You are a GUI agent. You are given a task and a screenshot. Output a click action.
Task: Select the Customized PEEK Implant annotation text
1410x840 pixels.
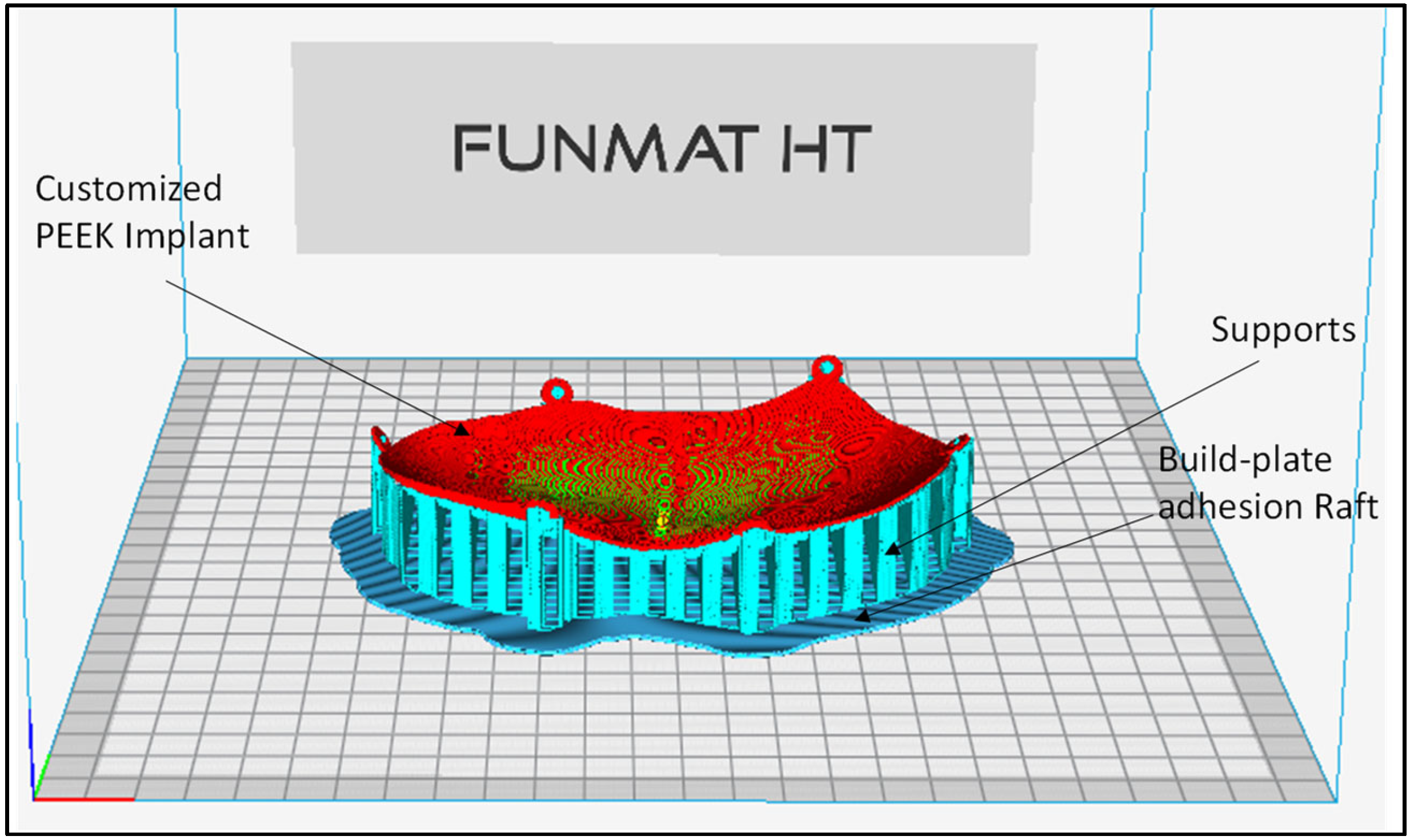(142, 212)
